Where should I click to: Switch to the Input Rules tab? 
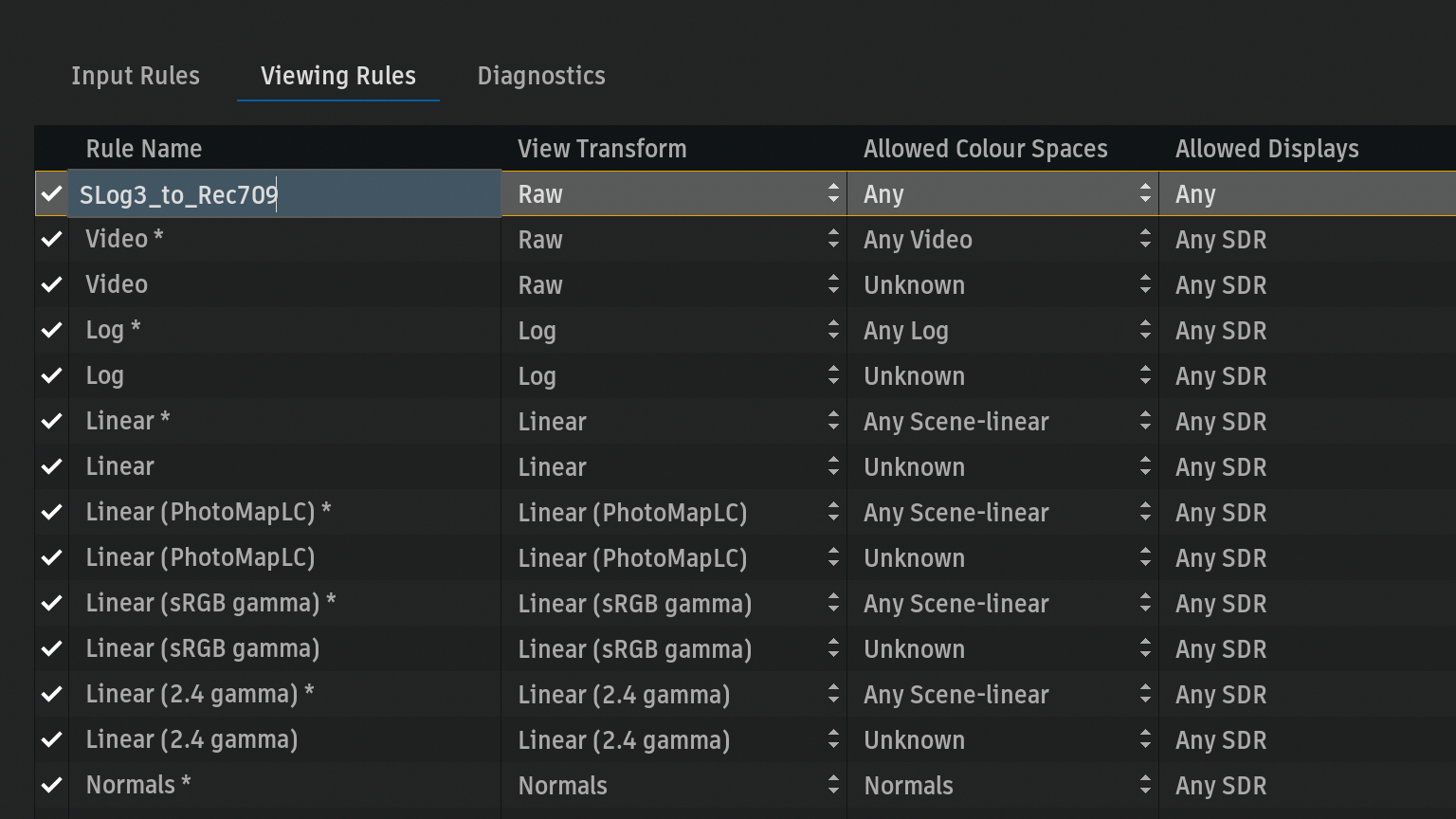136,76
